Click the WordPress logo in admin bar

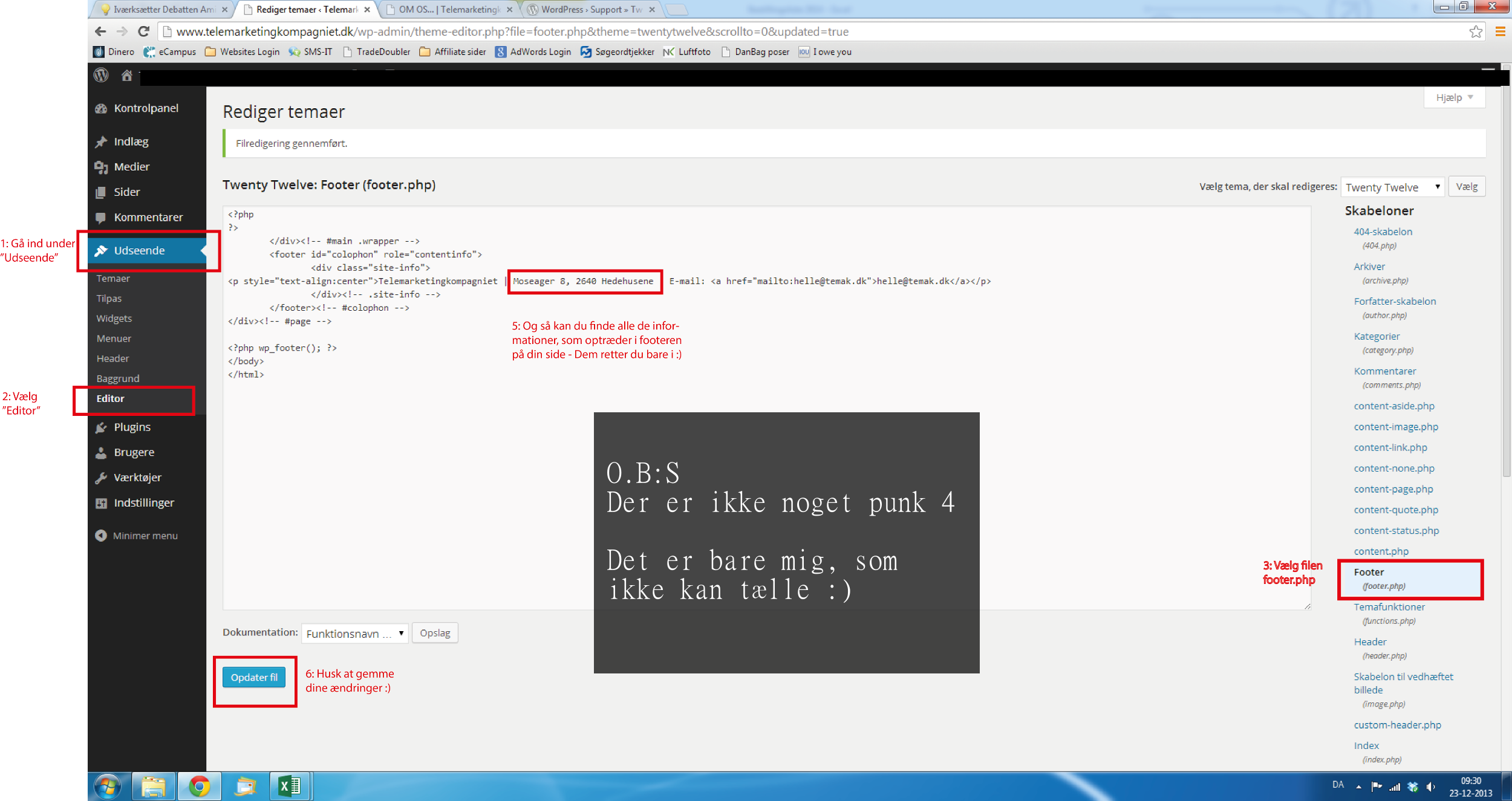click(101, 75)
